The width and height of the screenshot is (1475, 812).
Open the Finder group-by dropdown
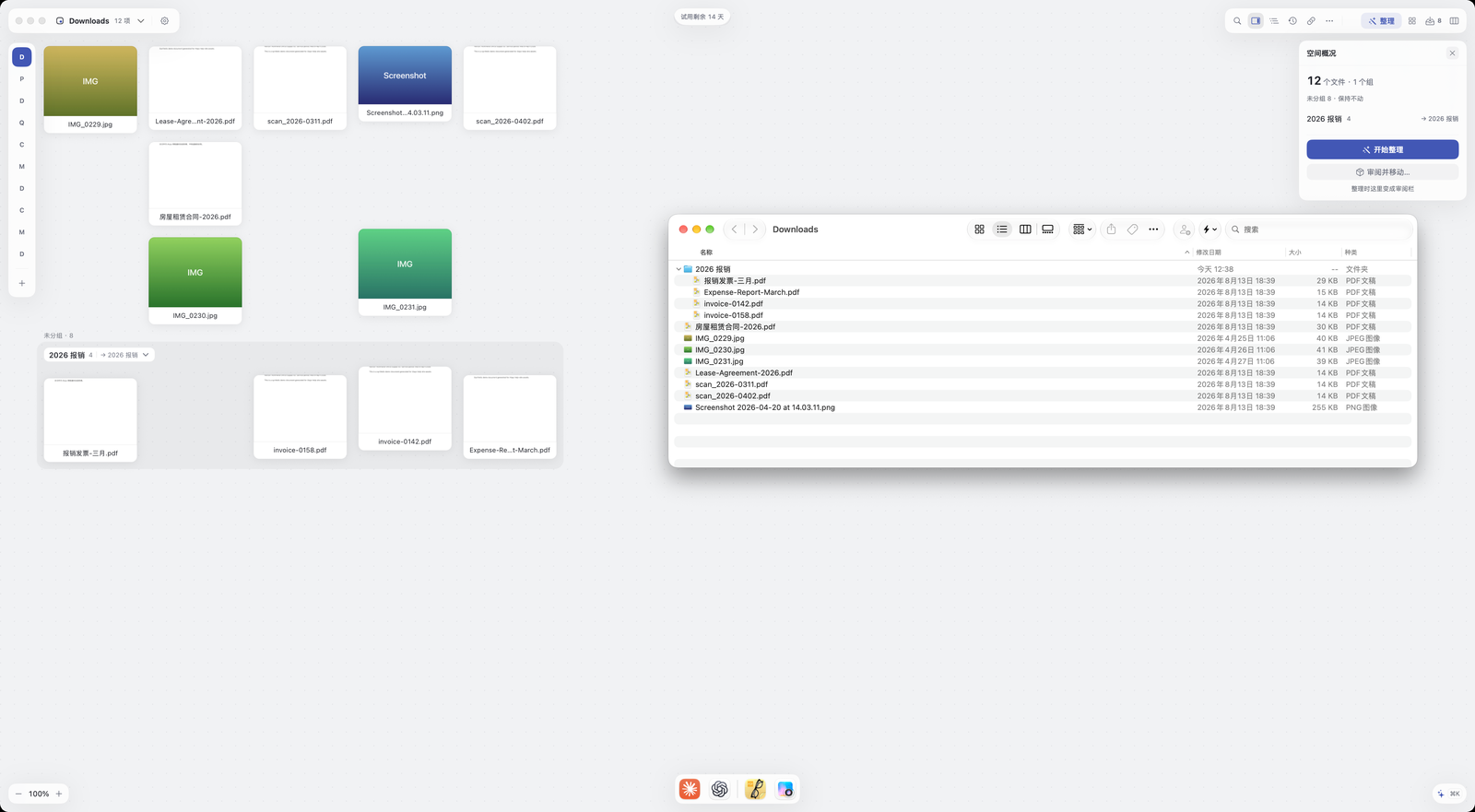click(x=1082, y=229)
